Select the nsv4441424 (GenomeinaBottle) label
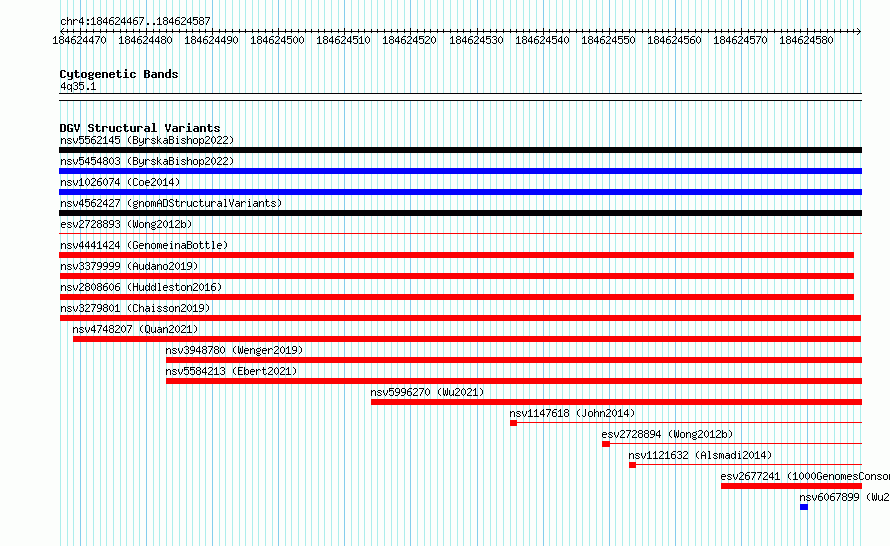The image size is (890, 546). coord(144,245)
